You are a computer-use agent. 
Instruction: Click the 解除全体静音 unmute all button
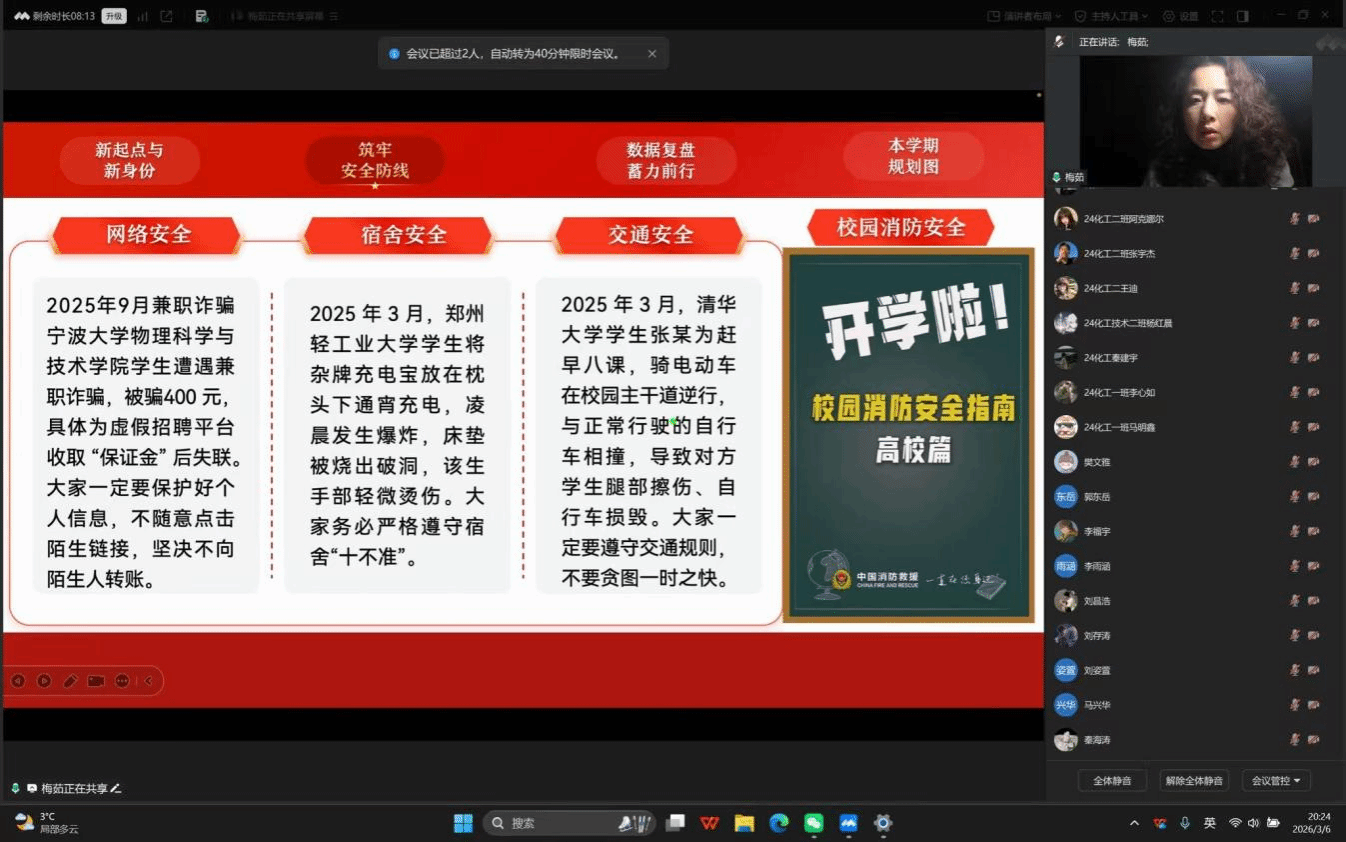1194,780
